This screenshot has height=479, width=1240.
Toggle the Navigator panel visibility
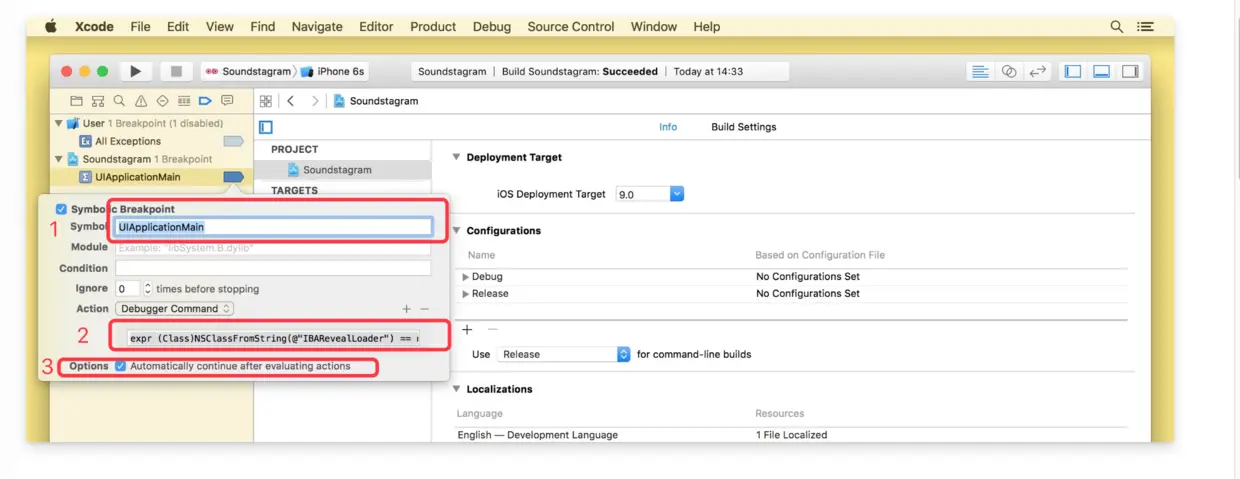pos(1073,71)
